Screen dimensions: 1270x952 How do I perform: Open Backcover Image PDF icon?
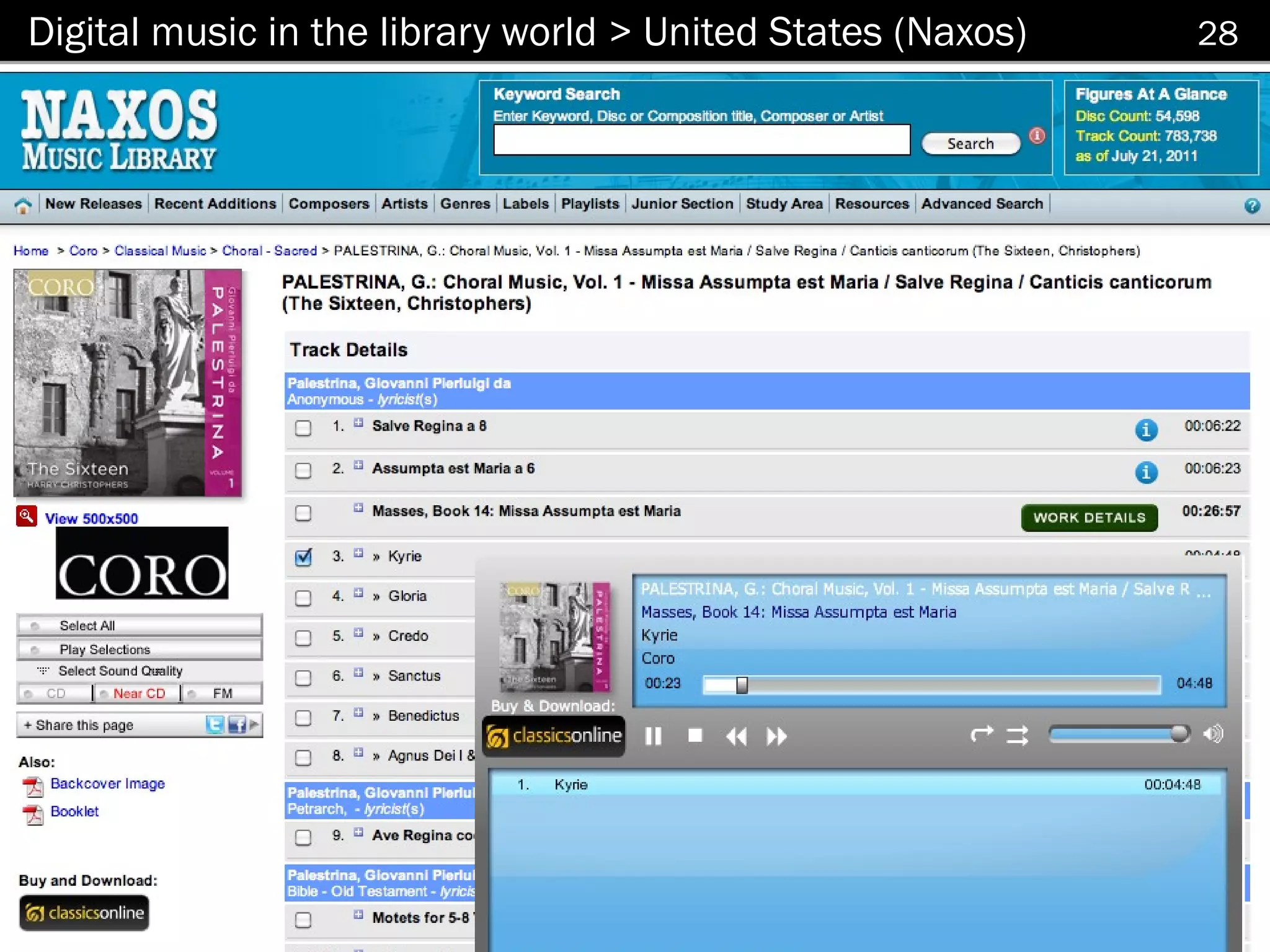click(x=33, y=786)
